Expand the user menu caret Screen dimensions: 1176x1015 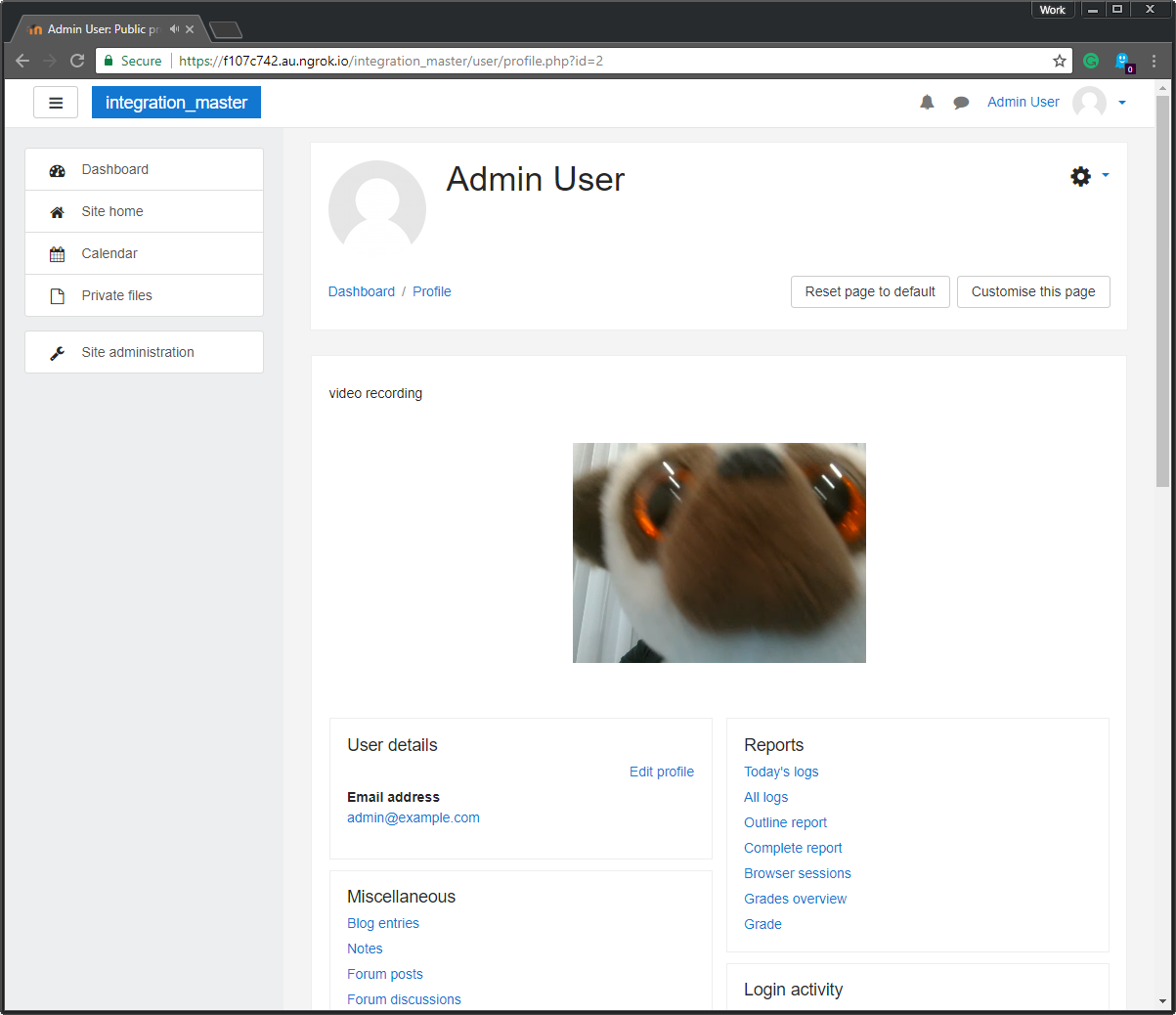(1122, 103)
